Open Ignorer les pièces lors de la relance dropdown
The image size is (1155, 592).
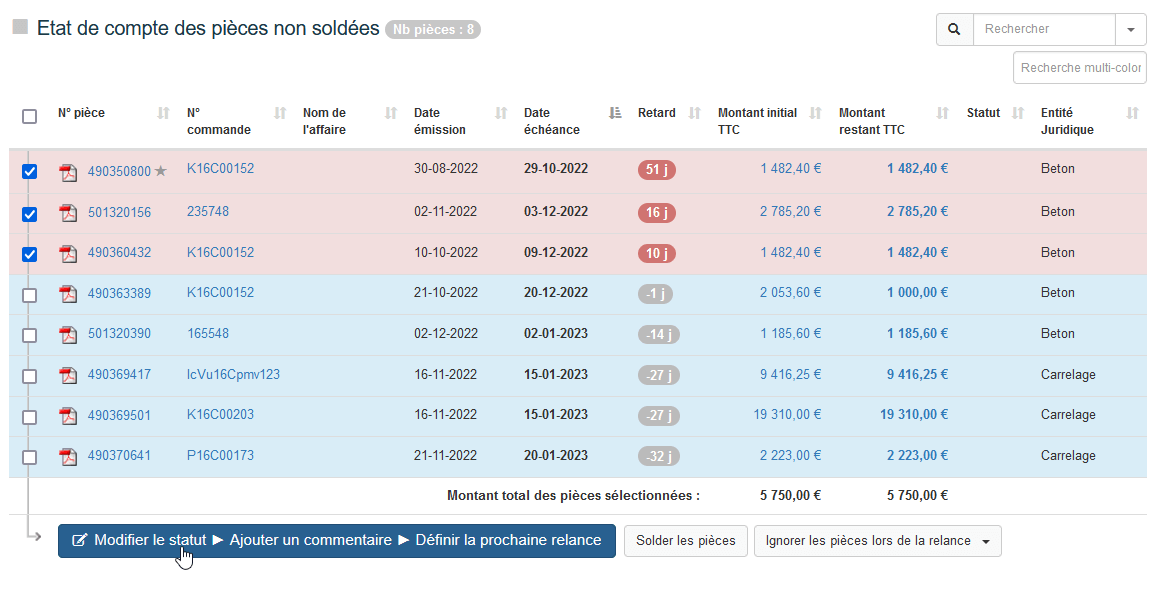pos(877,541)
